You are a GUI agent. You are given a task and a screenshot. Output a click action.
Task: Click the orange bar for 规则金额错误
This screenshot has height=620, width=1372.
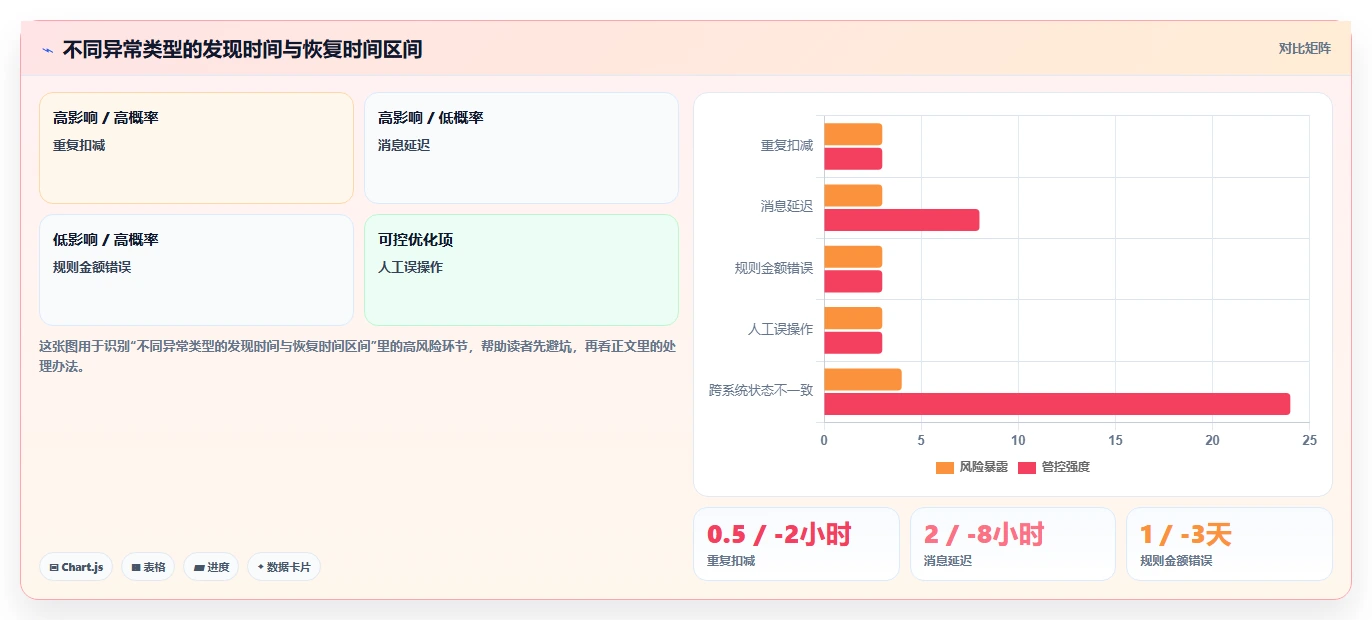tap(853, 257)
